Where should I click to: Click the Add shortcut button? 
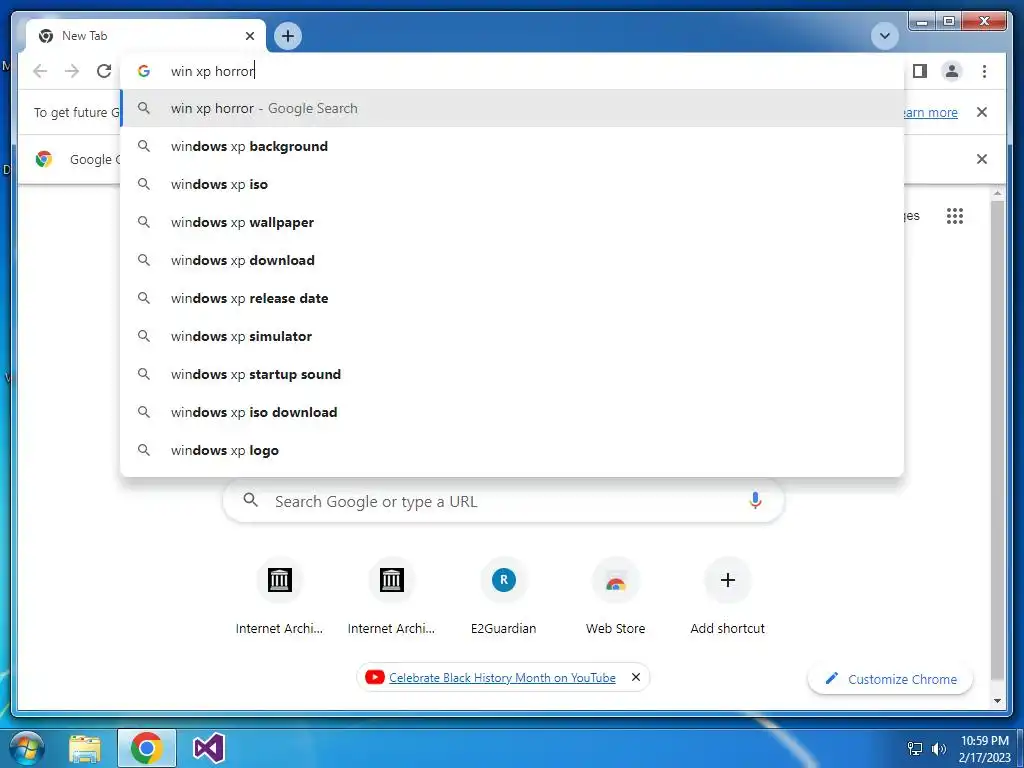coord(728,597)
